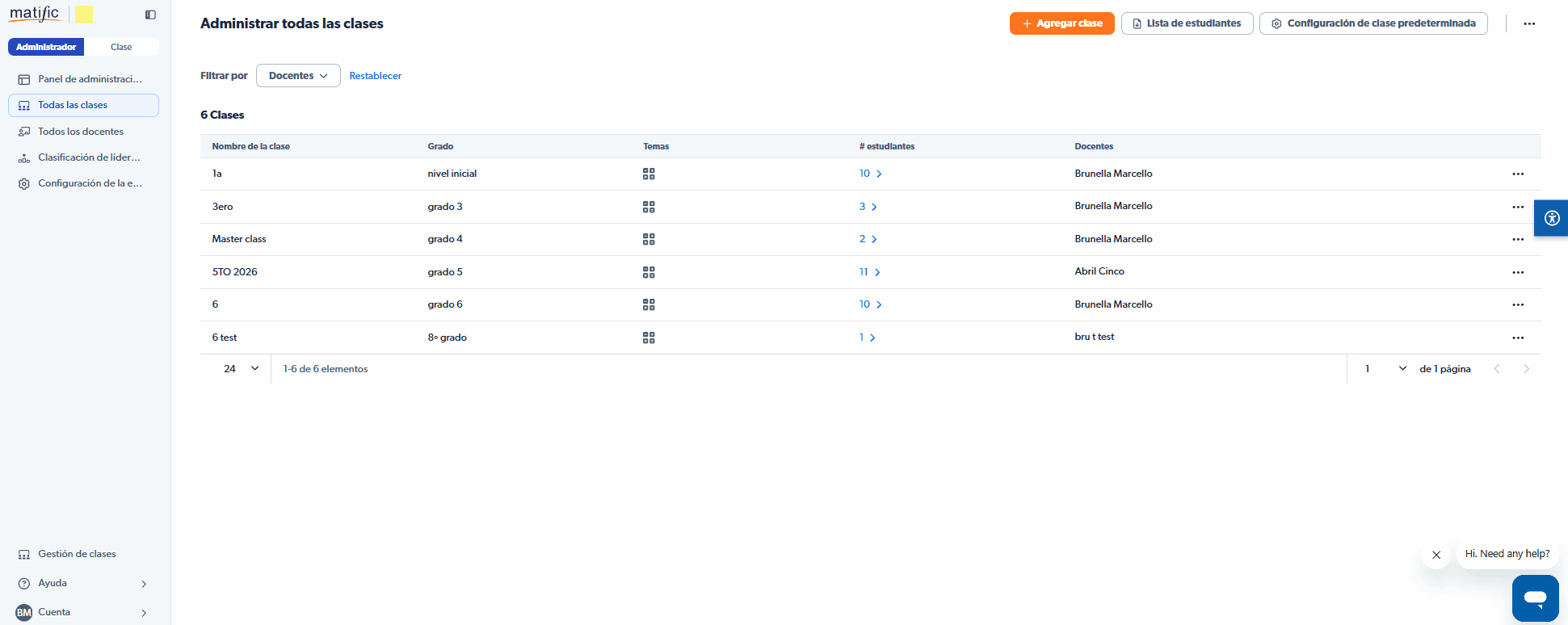Image resolution: width=1568 pixels, height=625 pixels.
Task: Switch to Administrador mode
Action: click(46, 47)
